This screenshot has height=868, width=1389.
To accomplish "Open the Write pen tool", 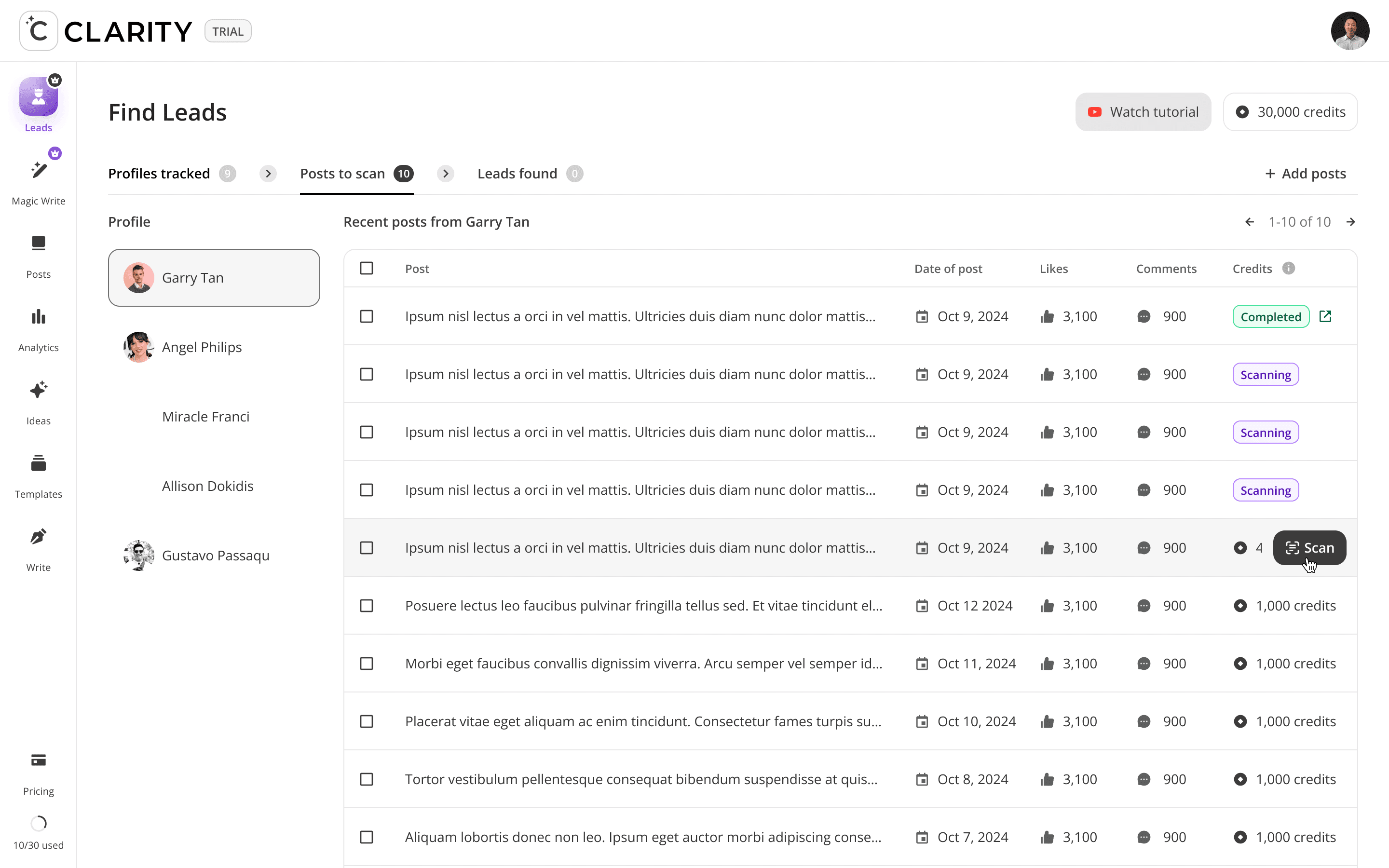I will (x=39, y=537).
